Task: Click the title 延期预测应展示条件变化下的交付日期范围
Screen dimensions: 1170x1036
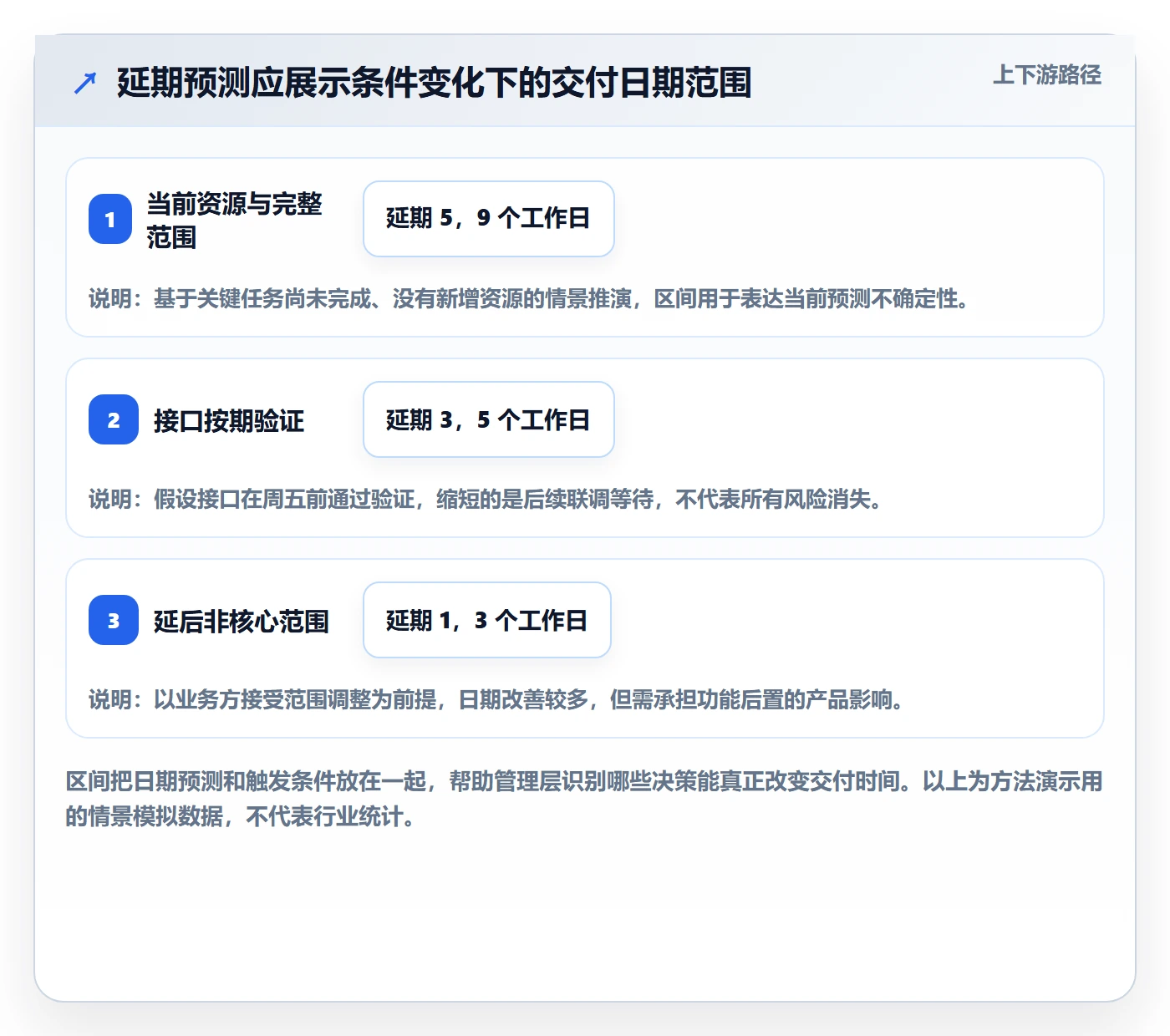Action: point(434,83)
